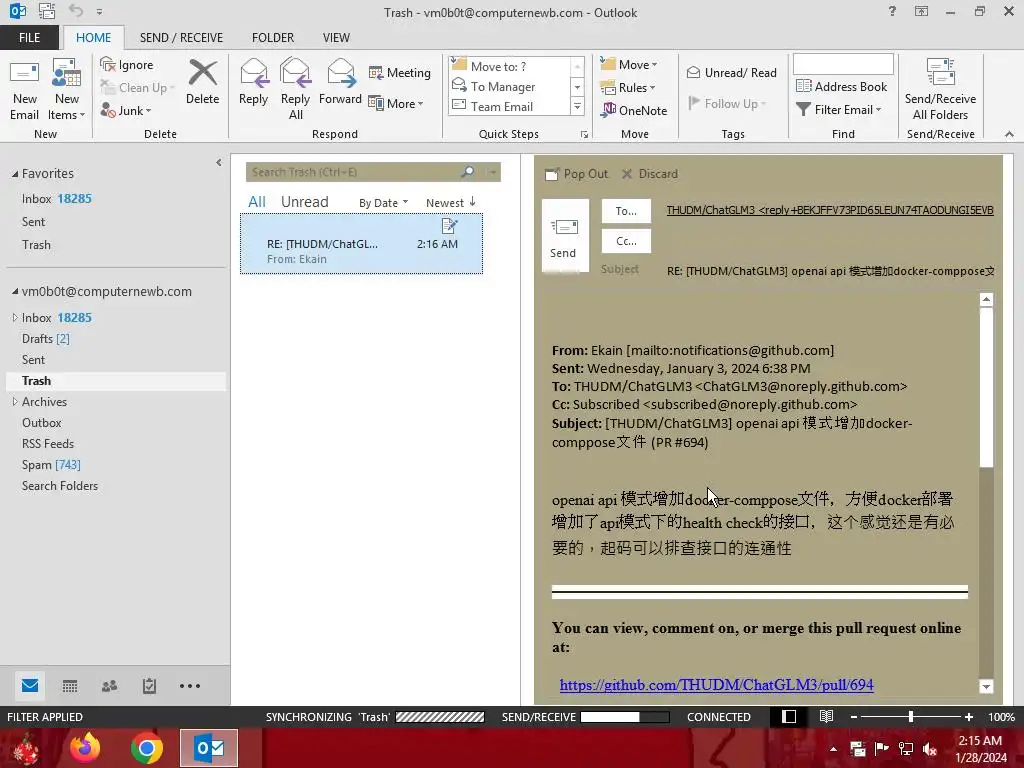Click the New Email icon
1024x768 pixels.
click(x=24, y=90)
